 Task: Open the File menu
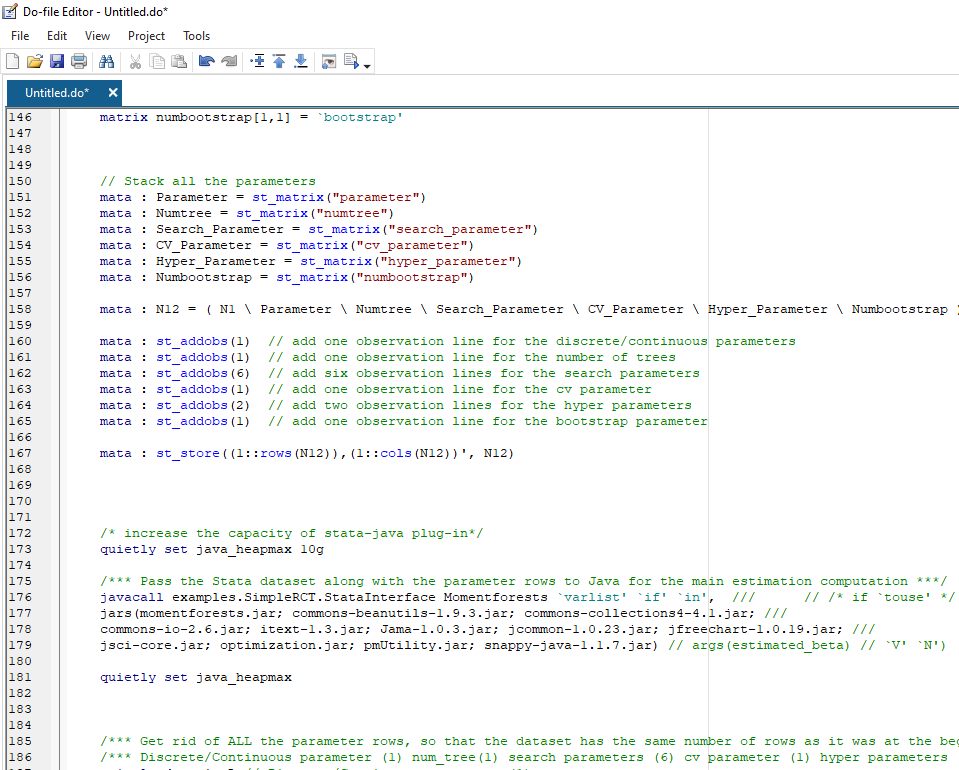pyautogui.click(x=20, y=36)
